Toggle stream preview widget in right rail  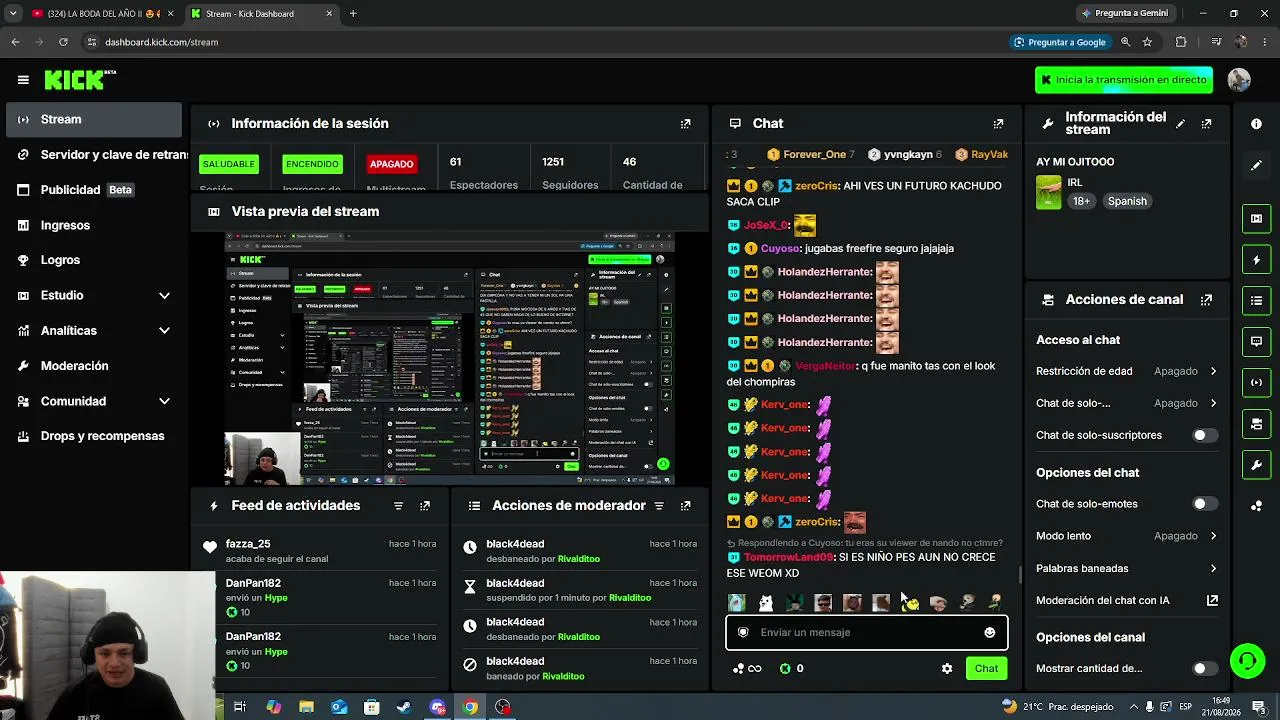(x=1256, y=218)
